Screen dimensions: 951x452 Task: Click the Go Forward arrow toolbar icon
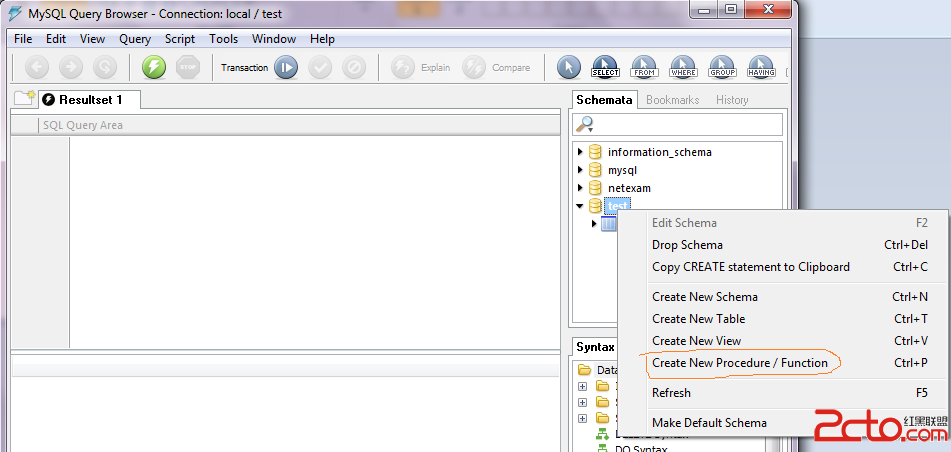71,67
